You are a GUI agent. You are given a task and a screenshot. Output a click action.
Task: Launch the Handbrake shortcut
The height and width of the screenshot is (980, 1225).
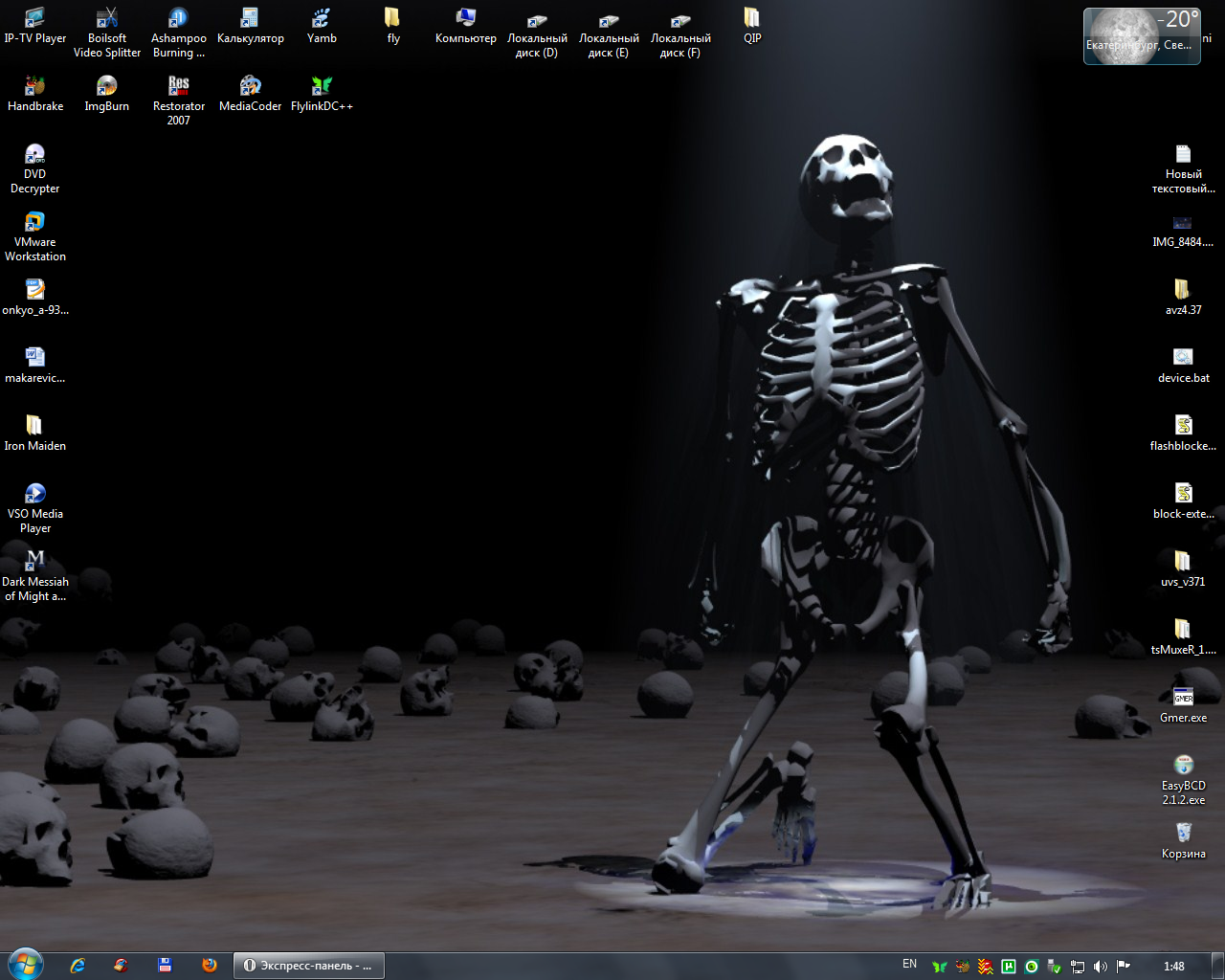click(x=35, y=94)
